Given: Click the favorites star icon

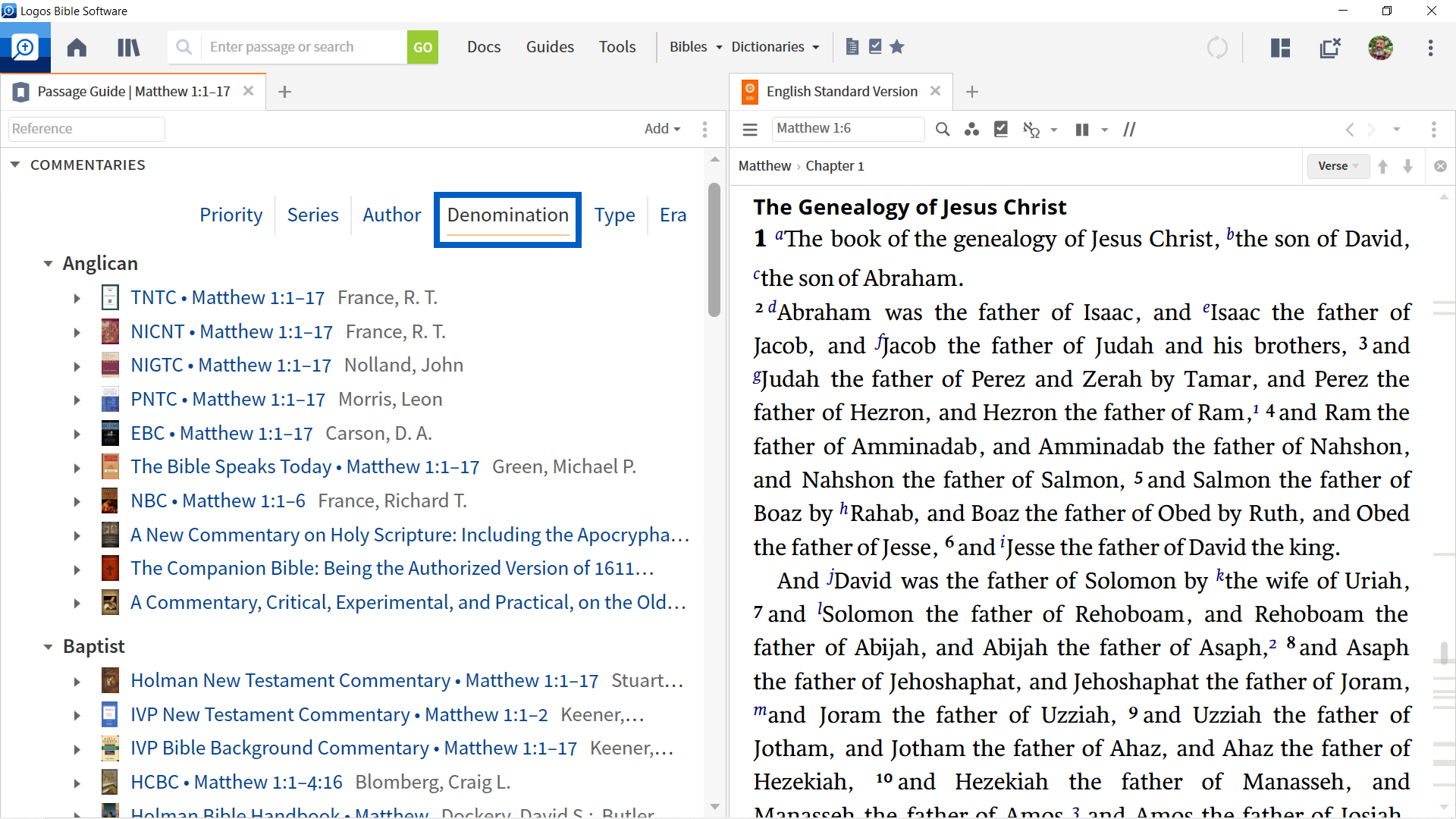Looking at the screenshot, I should coord(897,47).
